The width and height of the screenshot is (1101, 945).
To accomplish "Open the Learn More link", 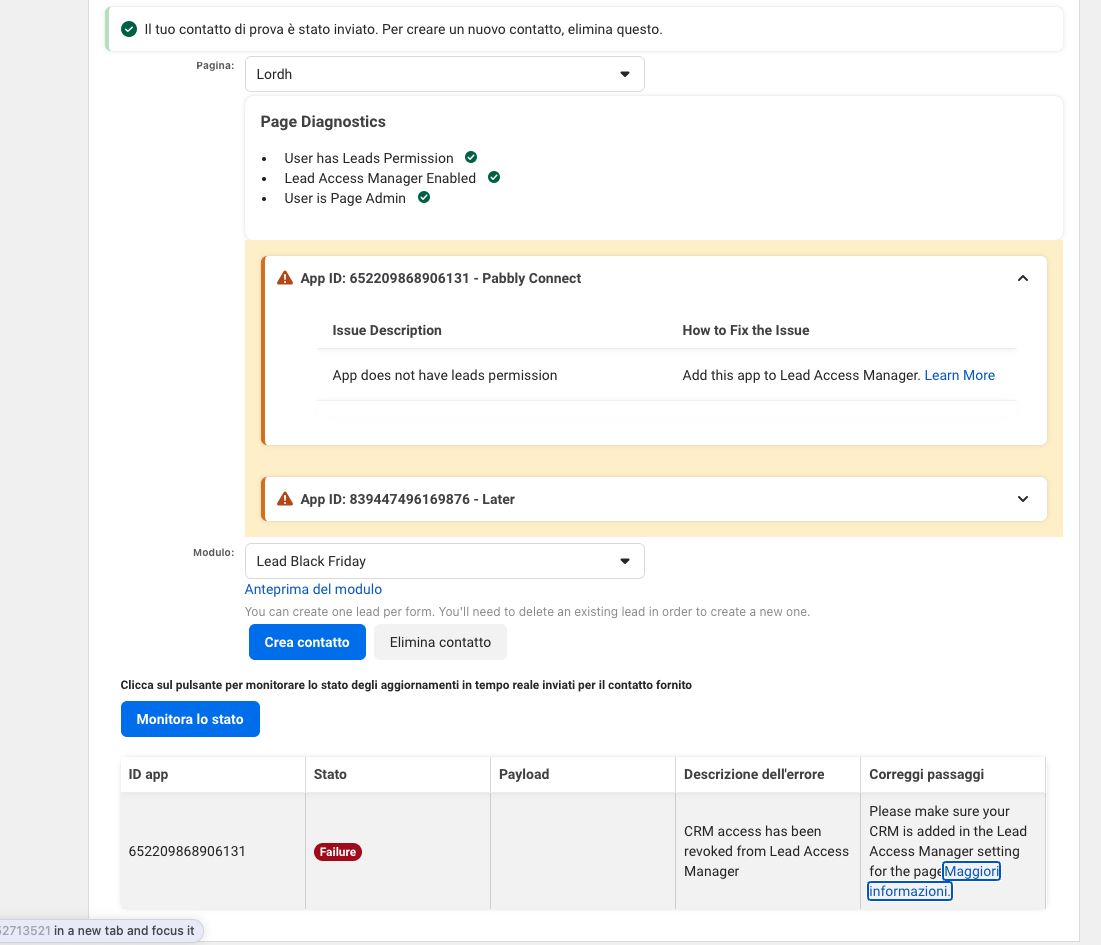I will 959,375.
